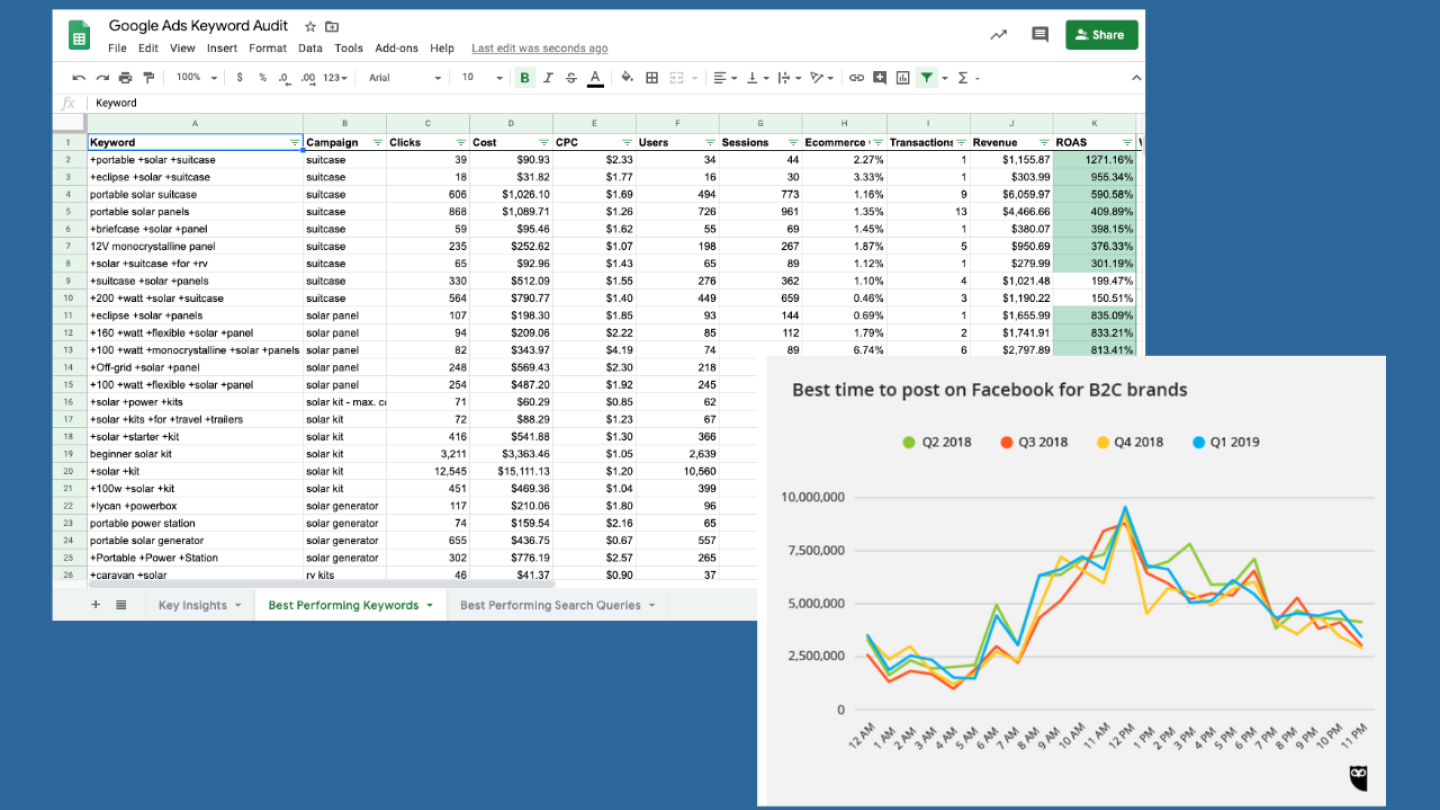Open the View menu
1440x810 pixels.
click(183, 48)
